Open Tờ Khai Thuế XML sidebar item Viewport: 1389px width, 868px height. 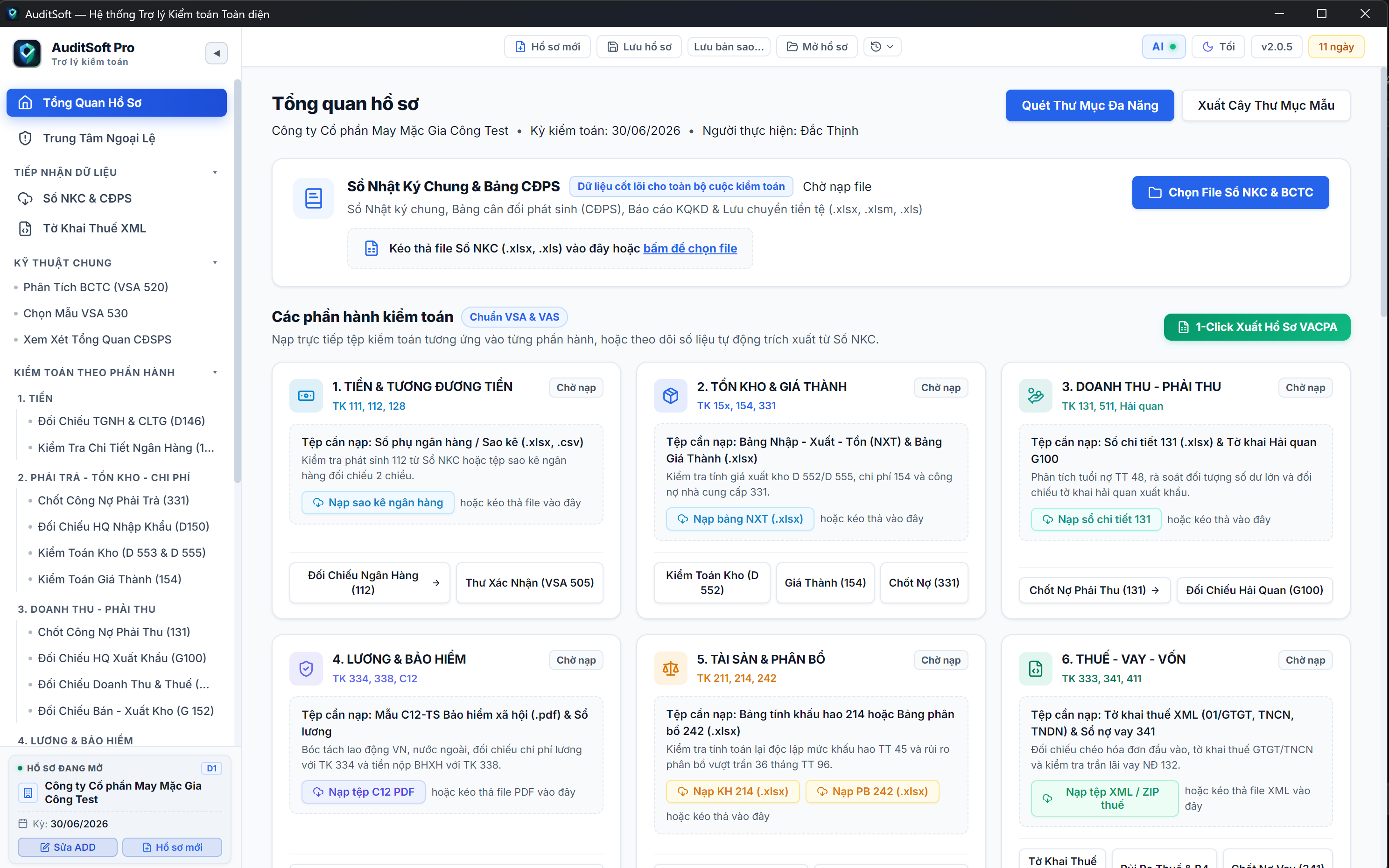(x=117, y=229)
